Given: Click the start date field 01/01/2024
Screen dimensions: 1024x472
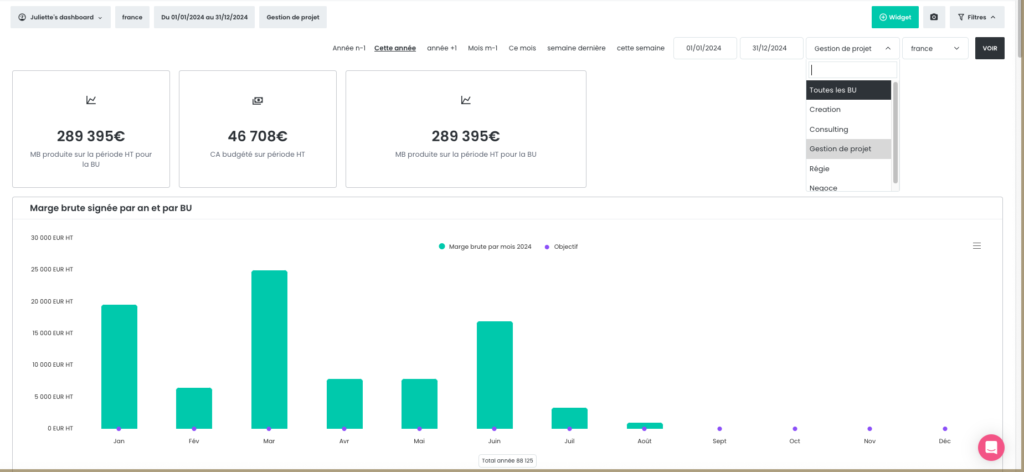Looking at the screenshot, I should coord(704,48).
